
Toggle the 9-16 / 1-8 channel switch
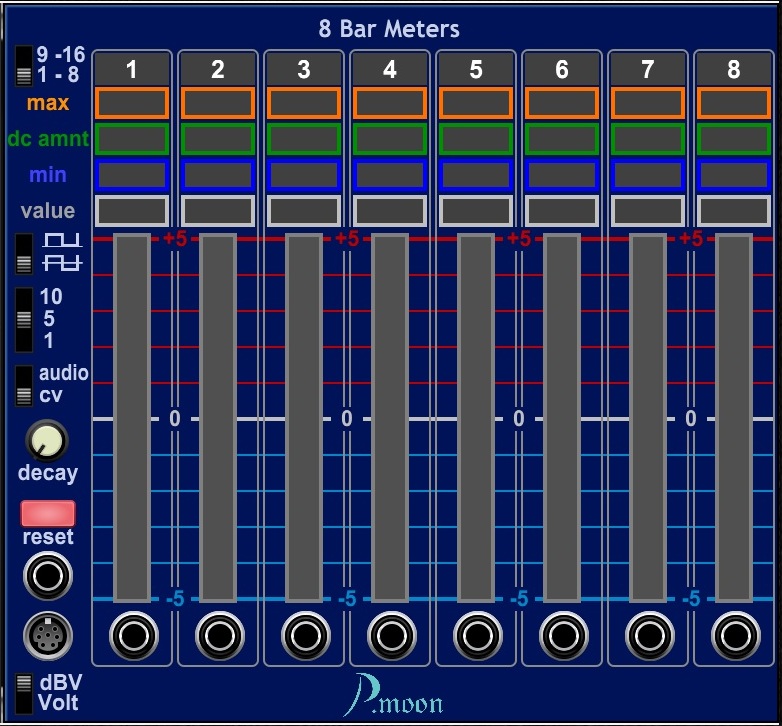(24, 65)
